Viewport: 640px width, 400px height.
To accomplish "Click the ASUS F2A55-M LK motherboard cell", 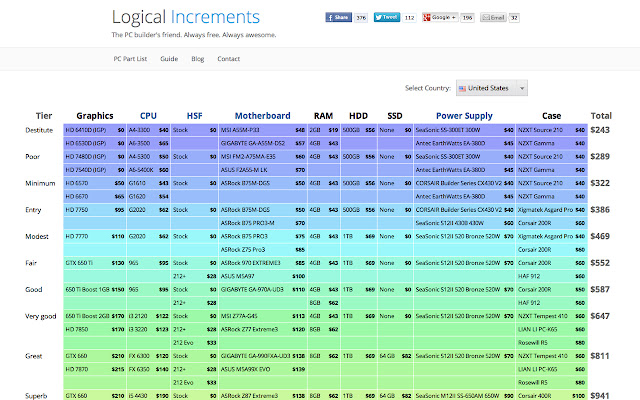I will (x=263, y=170).
